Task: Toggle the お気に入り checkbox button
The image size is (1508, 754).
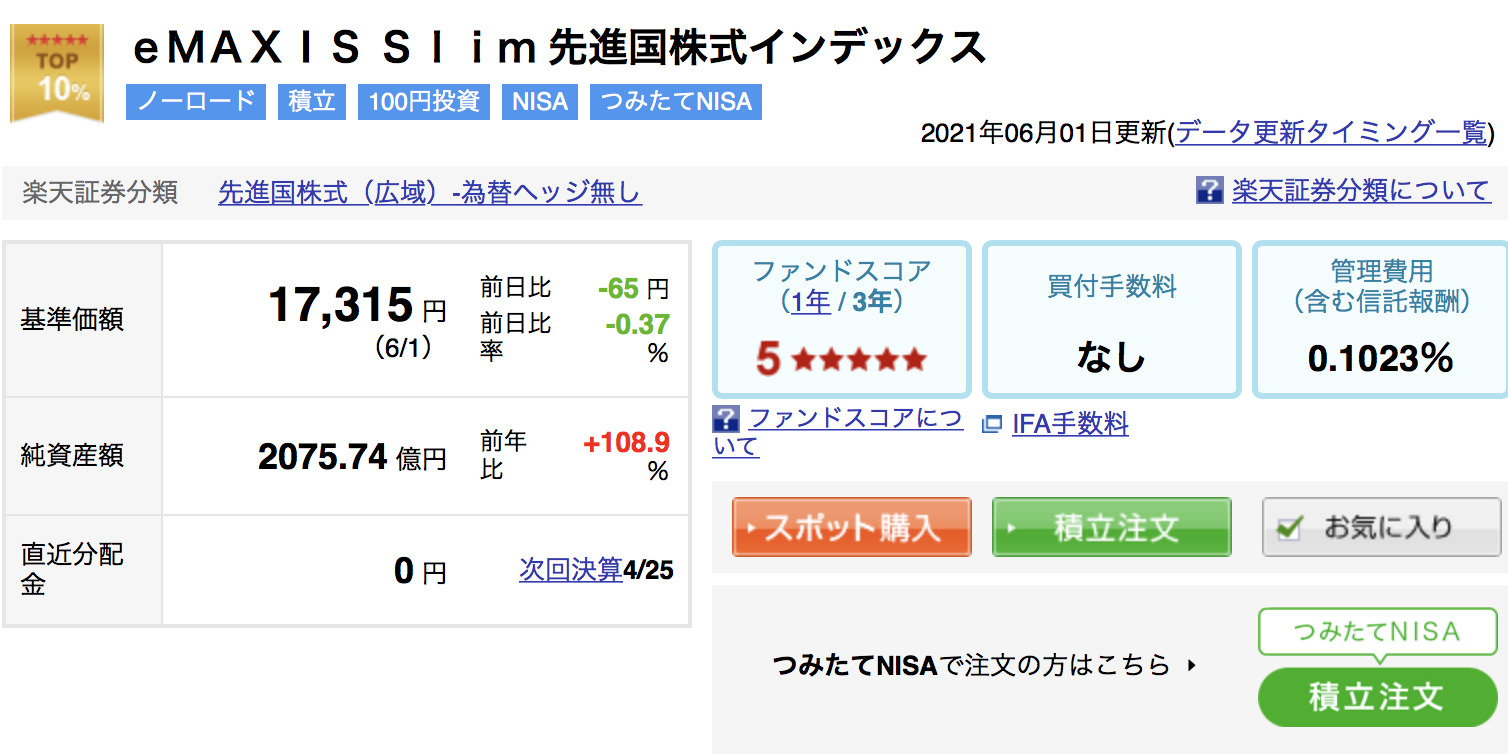Action: tap(1381, 527)
